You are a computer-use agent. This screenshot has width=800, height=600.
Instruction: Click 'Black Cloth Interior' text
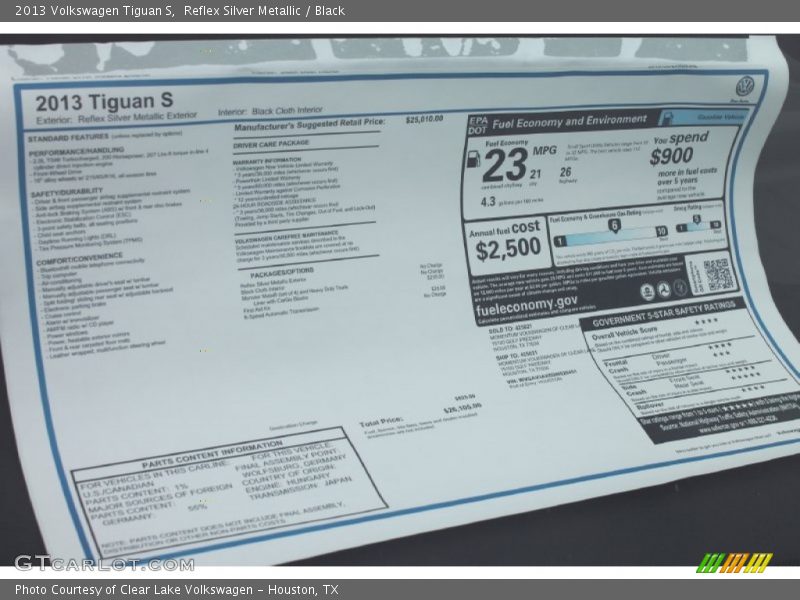tap(287, 110)
